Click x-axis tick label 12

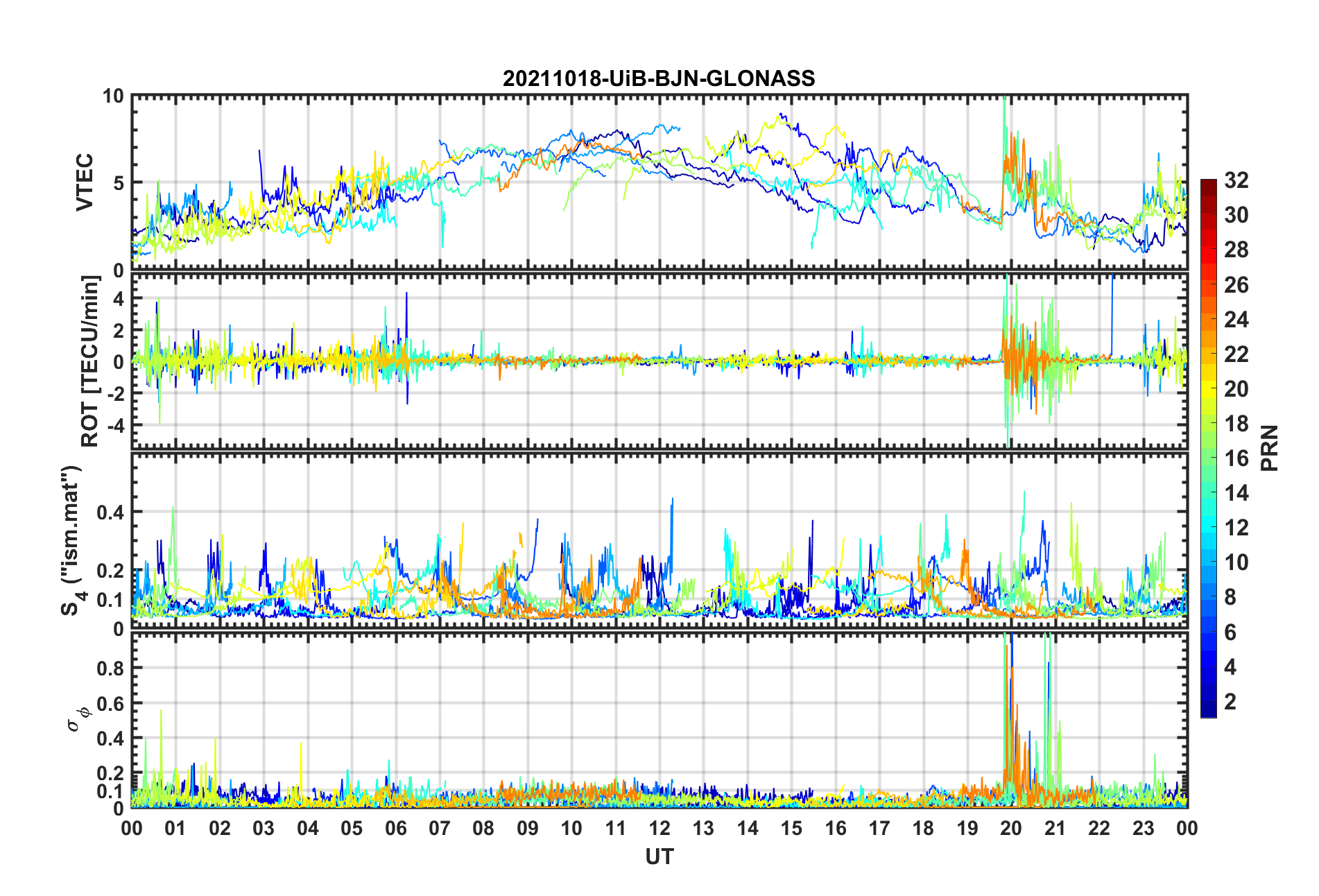click(x=659, y=828)
